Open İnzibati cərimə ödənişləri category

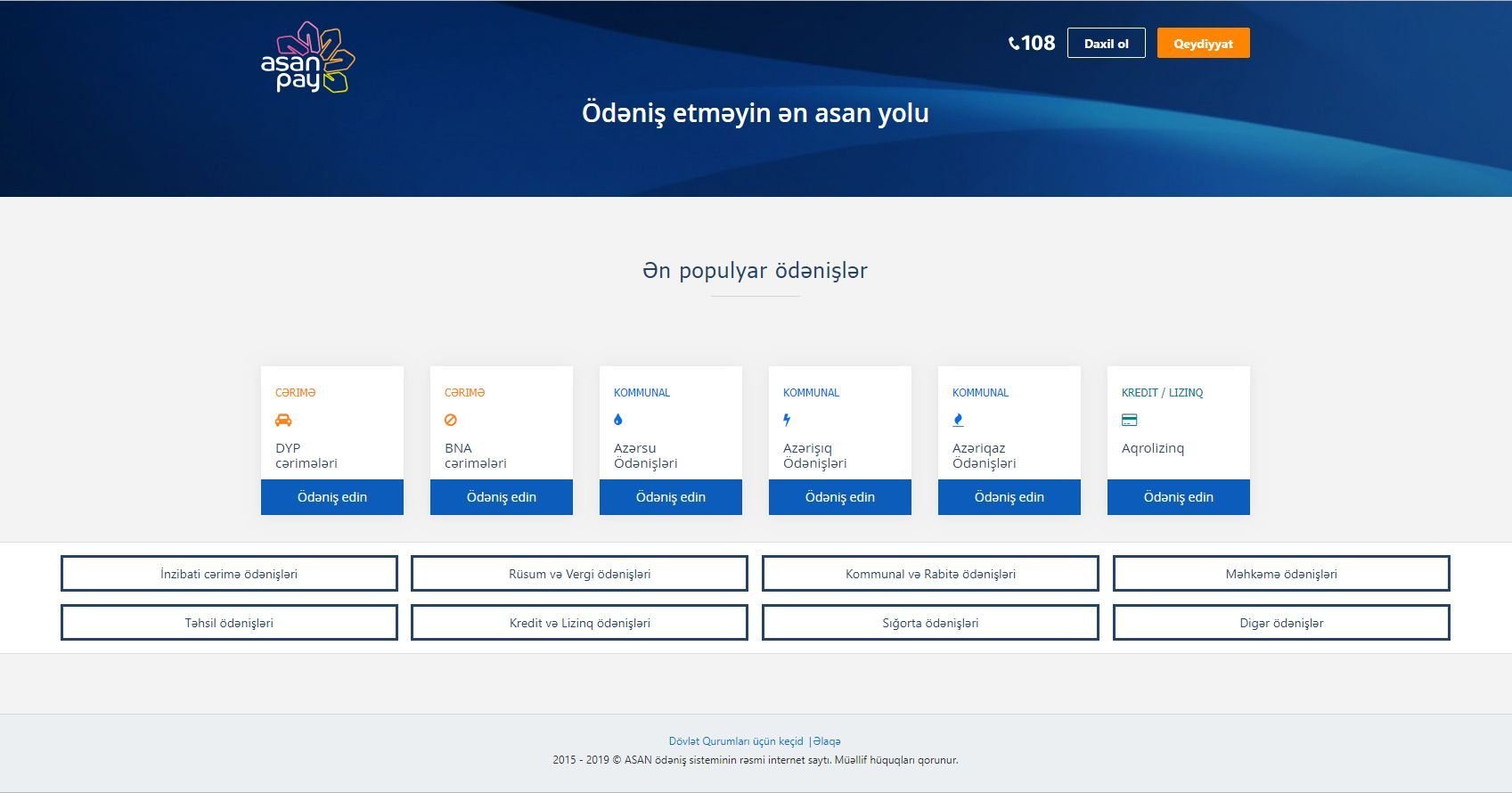229,574
